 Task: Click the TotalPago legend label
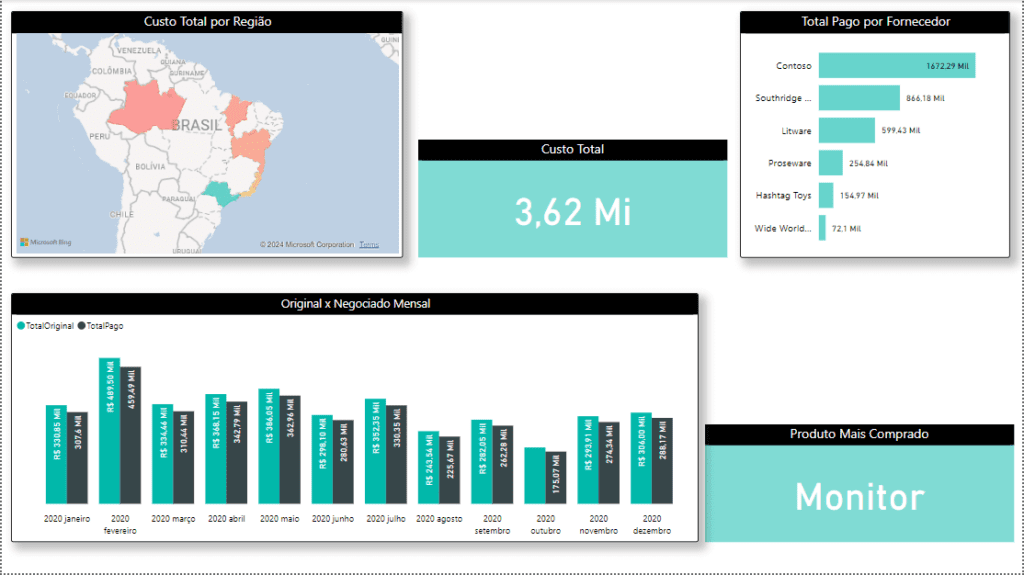[104, 325]
